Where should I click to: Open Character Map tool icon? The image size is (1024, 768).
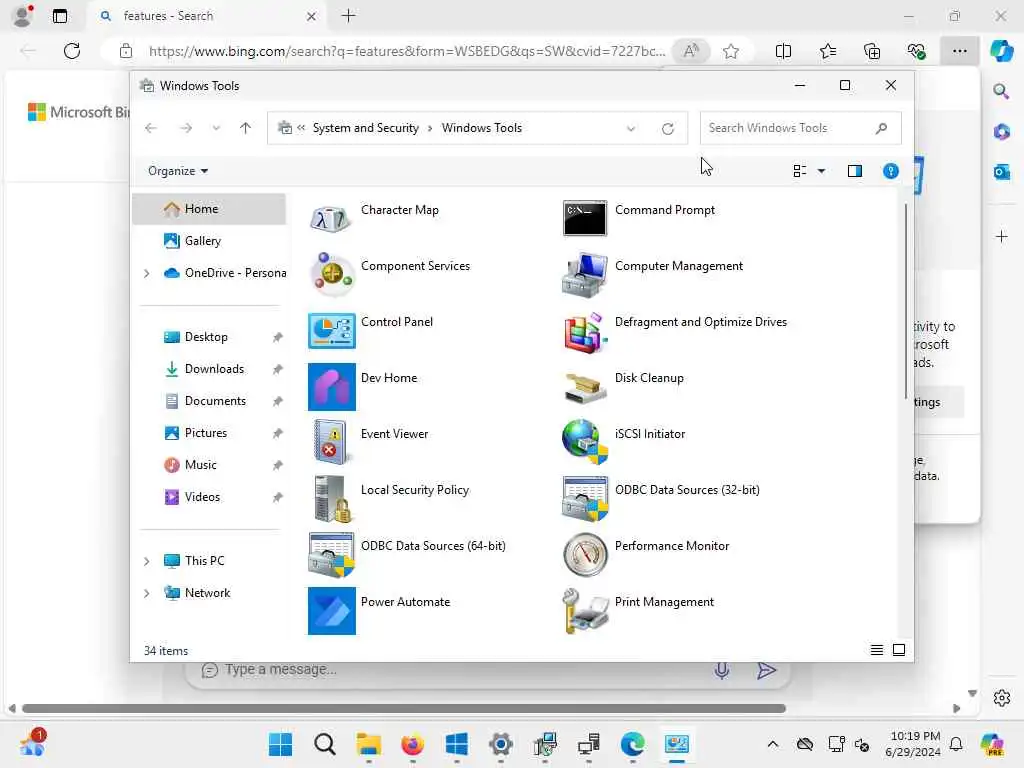pyautogui.click(x=331, y=218)
